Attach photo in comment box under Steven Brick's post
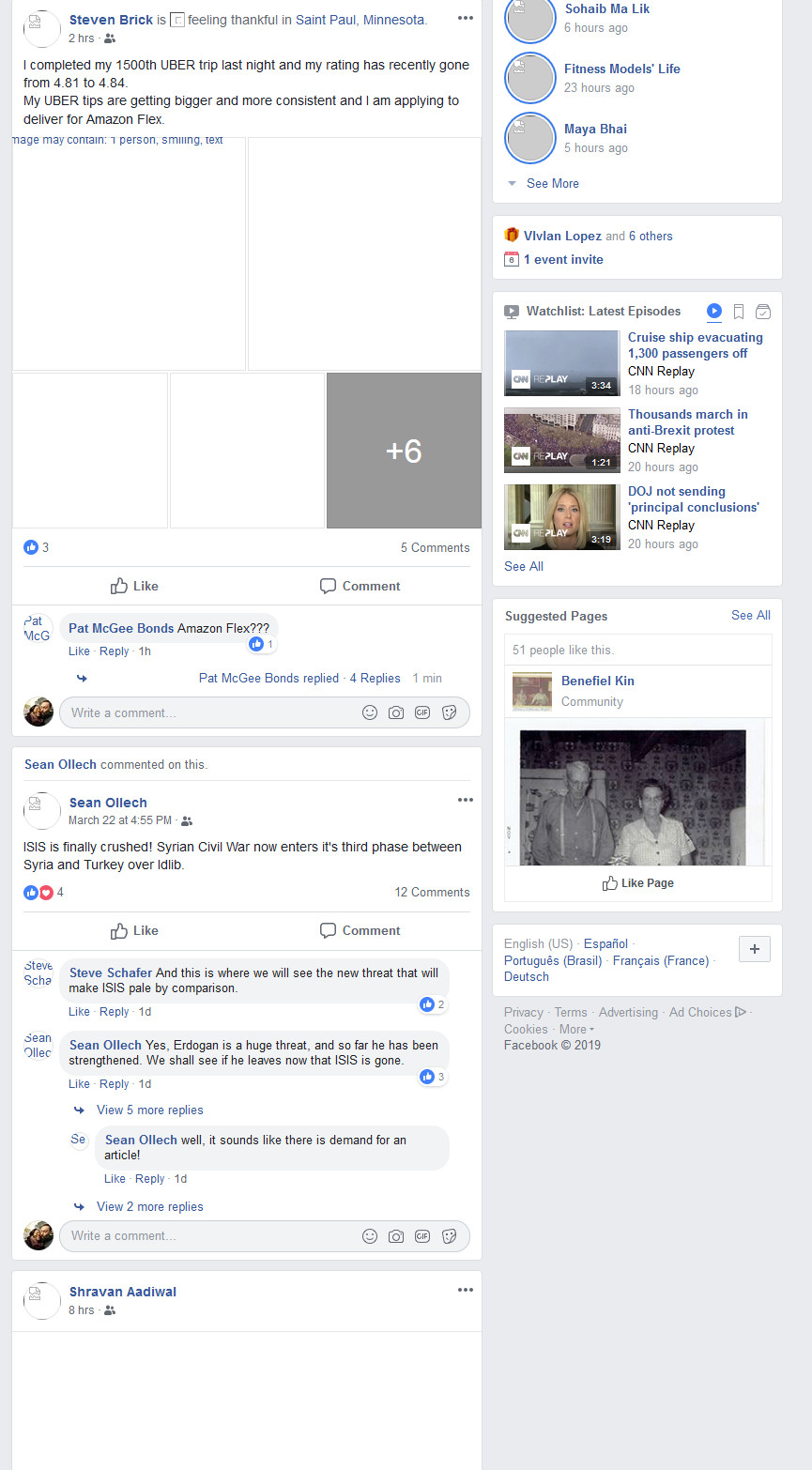 coord(396,712)
